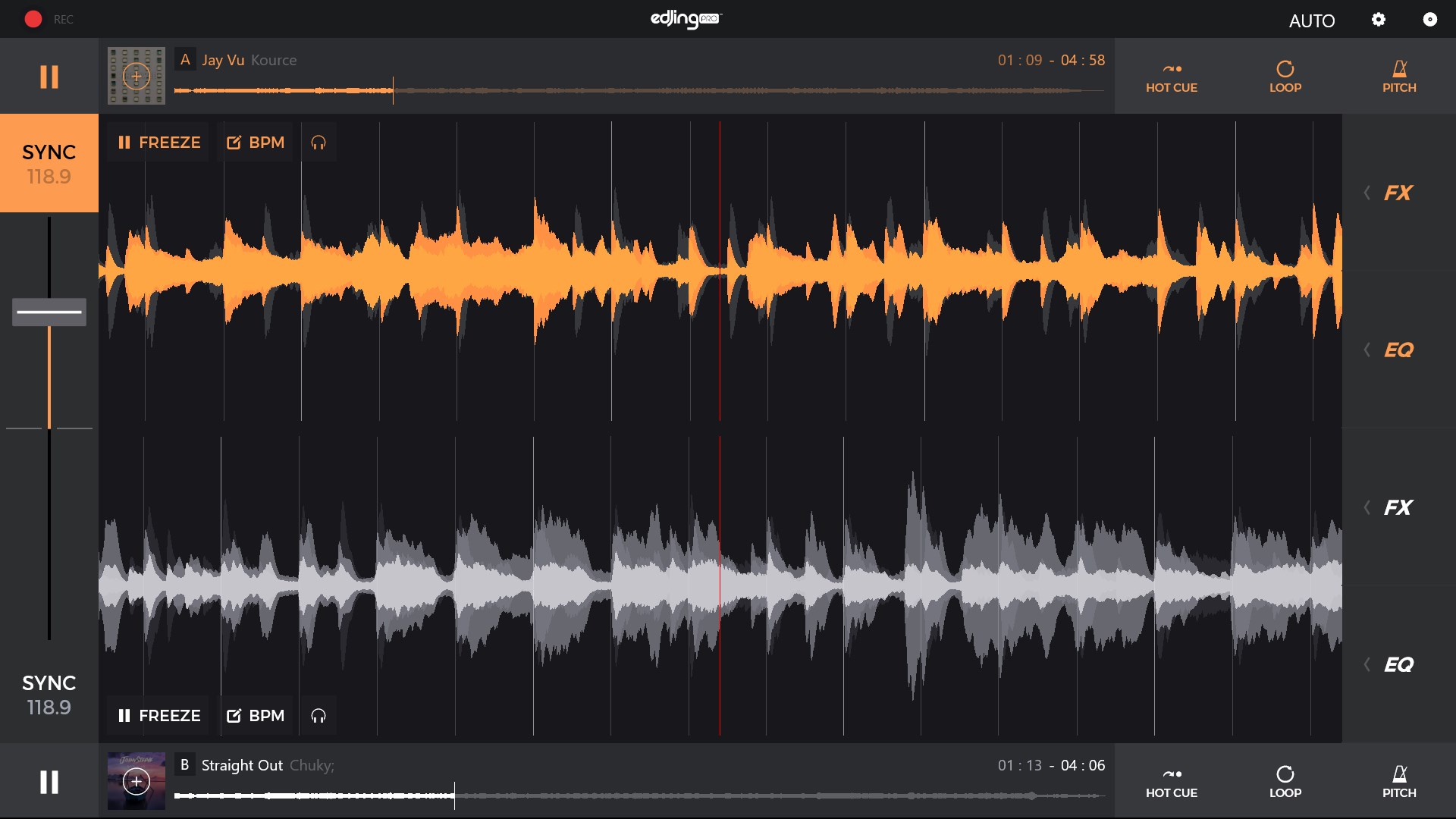Open the BPM editor for deck A

pyautogui.click(x=256, y=142)
